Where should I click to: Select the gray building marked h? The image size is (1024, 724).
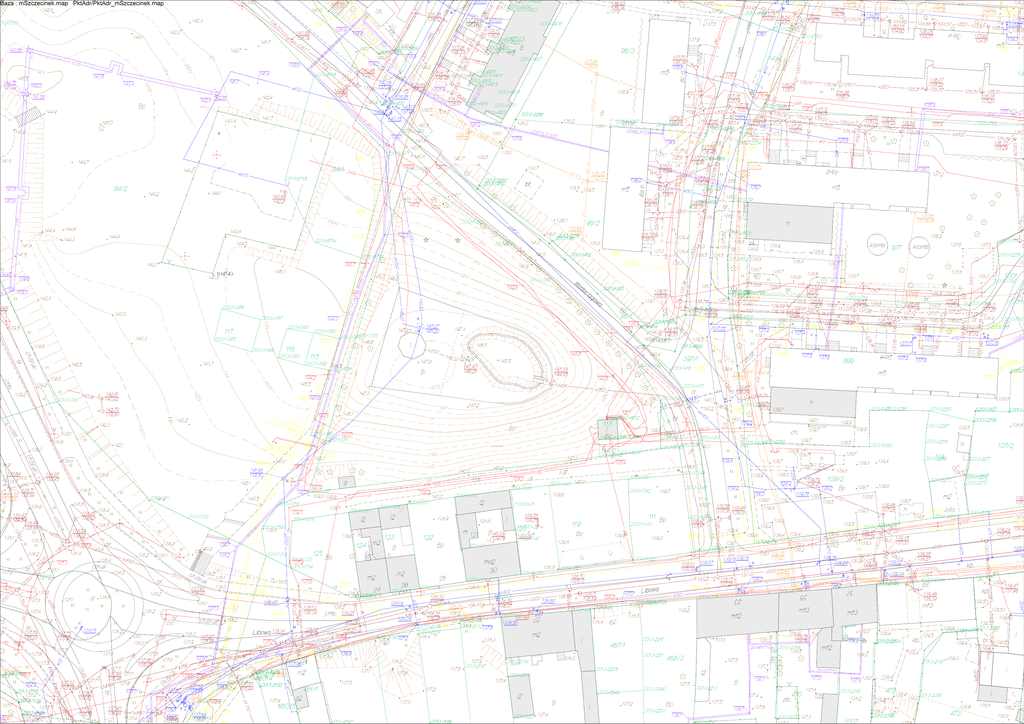[x=790, y=222]
